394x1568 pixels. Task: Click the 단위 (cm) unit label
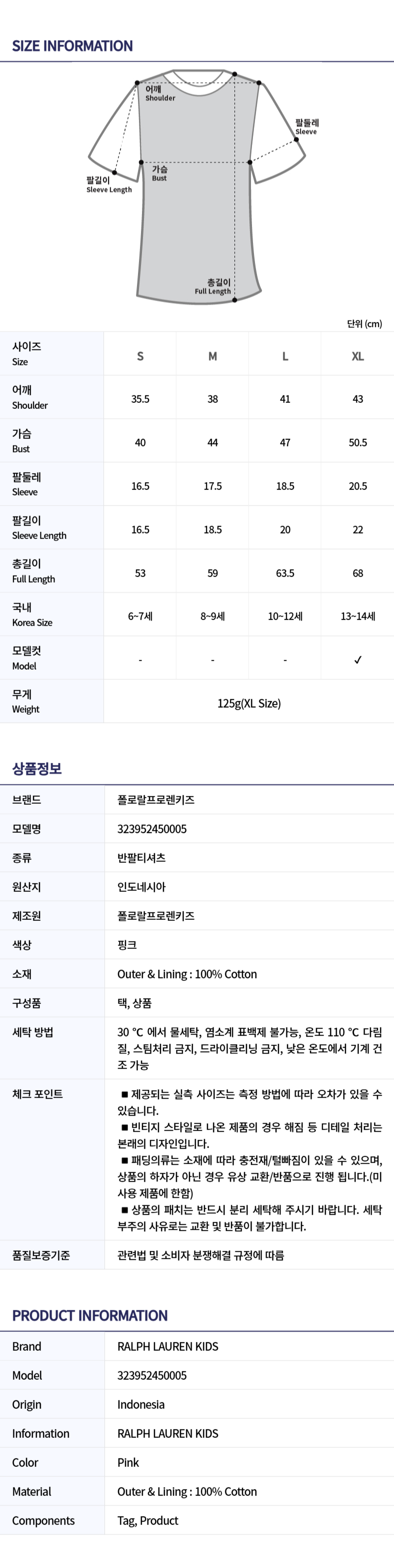[x=364, y=323]
